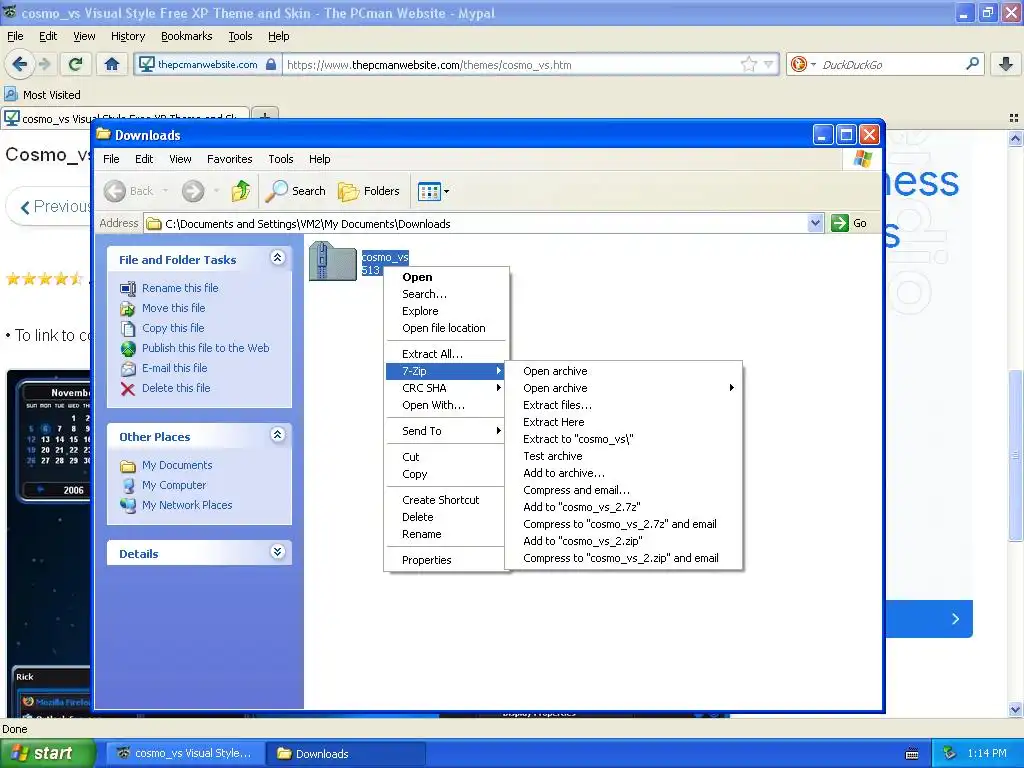Open the Views icon in Explorer toolbar
Image resolution: width=1024 pixels, height=768 pixels.
[x=429, y=191]
